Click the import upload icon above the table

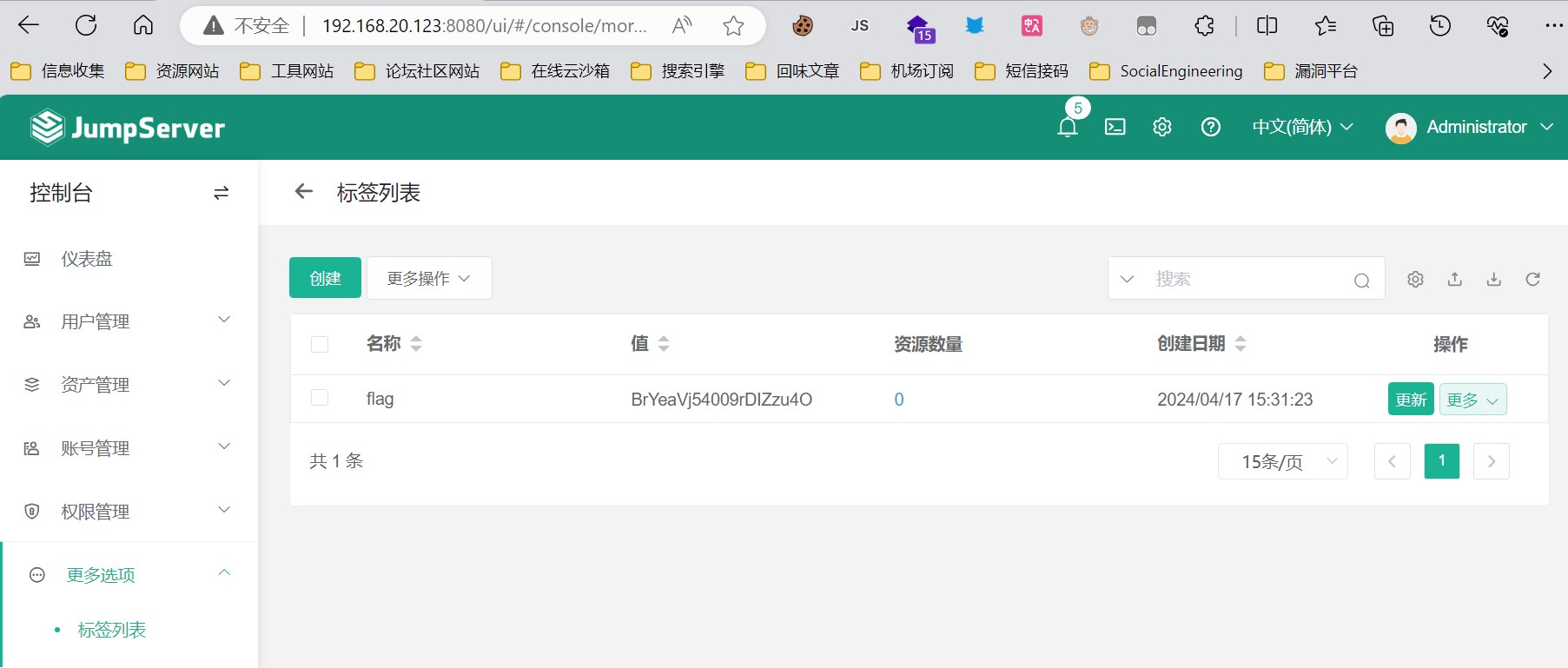[1455, 279]
